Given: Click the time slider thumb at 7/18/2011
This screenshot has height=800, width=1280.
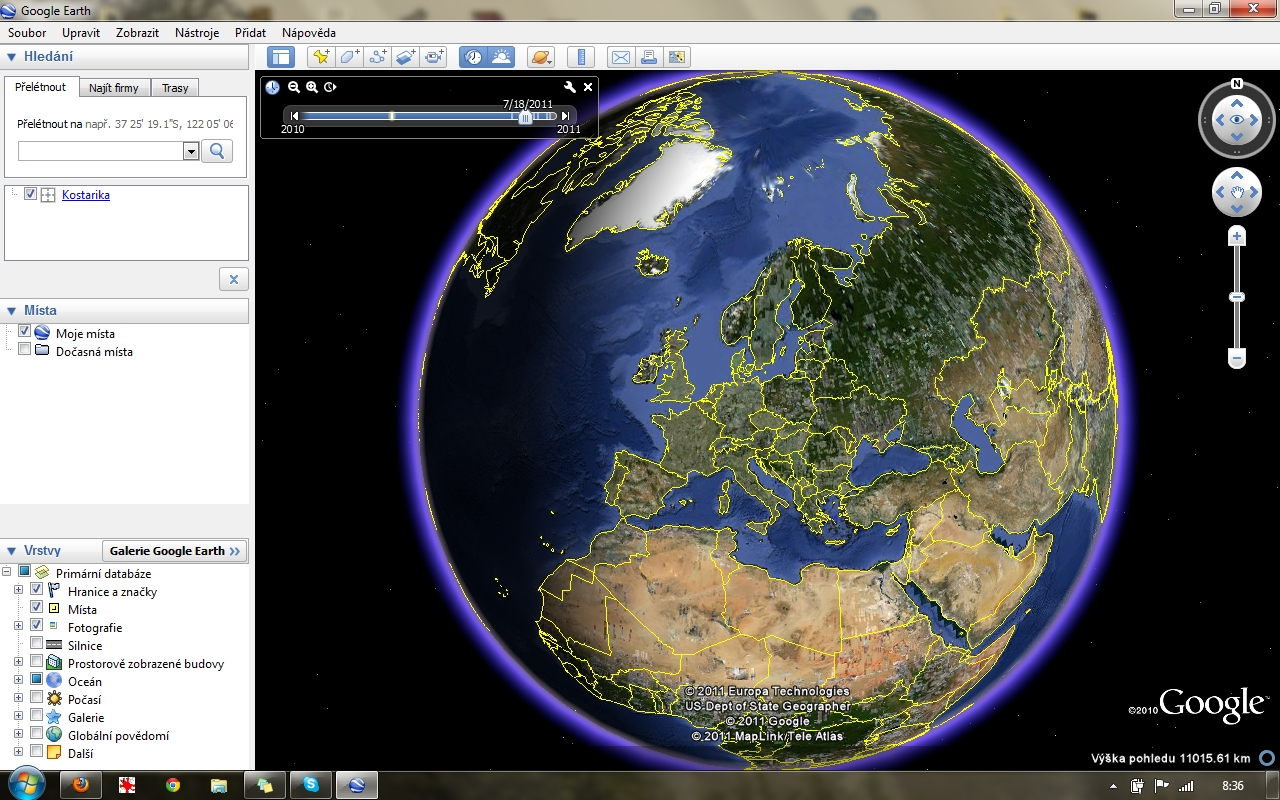Looking at the screenshot, I should 525,116.
